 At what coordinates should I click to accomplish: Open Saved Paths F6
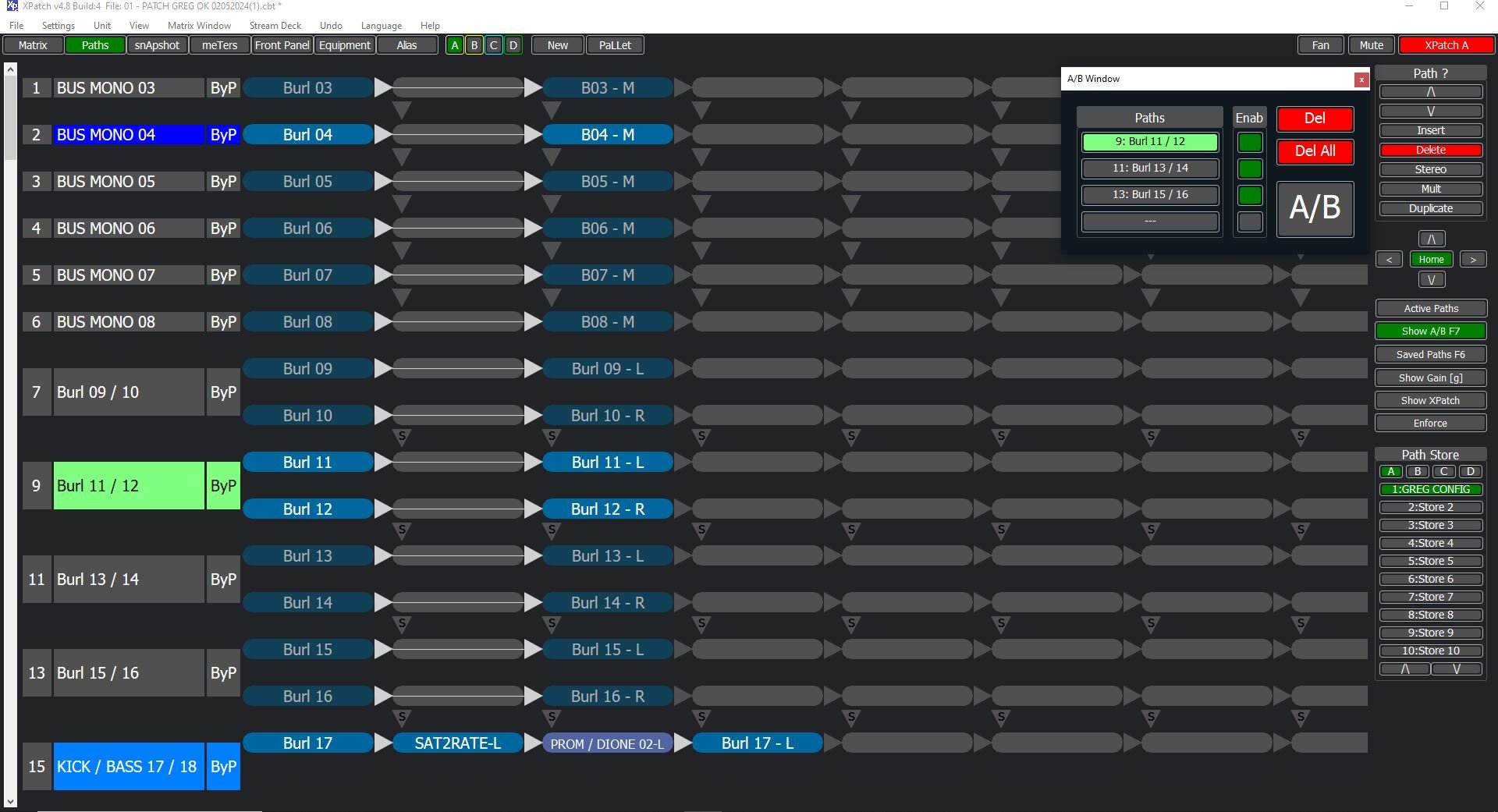pyautogui.click(x=1431, y=355)
